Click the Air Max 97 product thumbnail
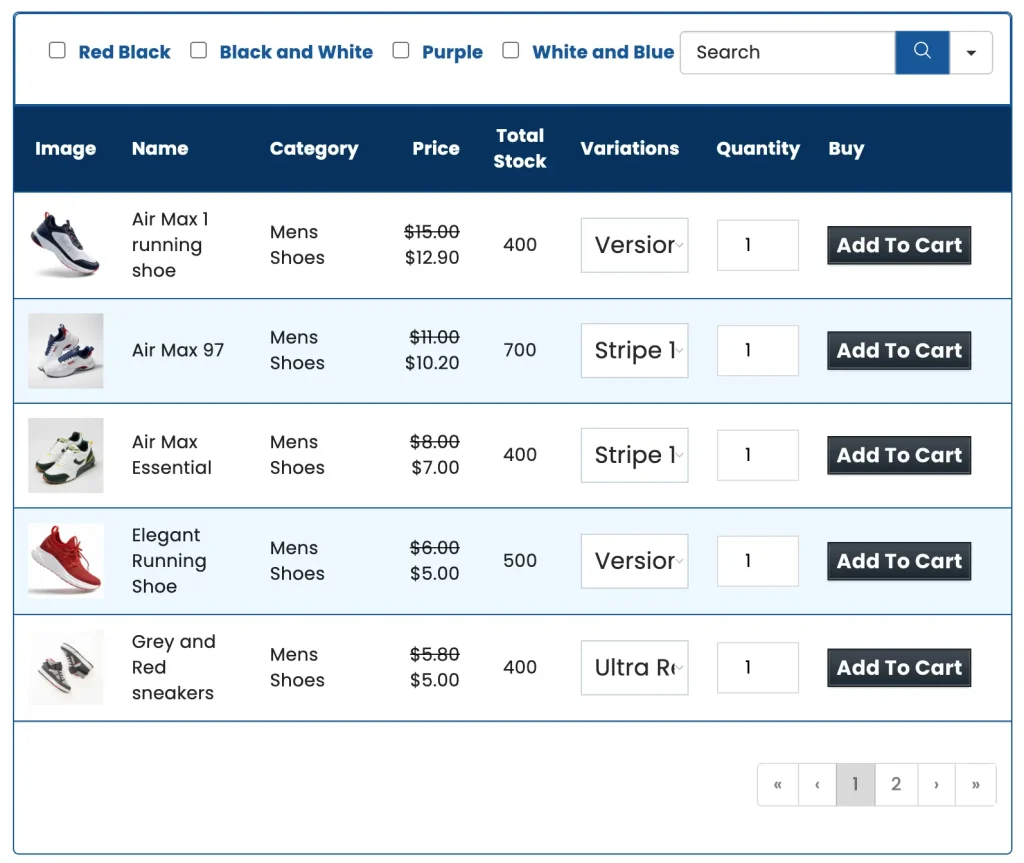The height and width of the screenshot is (863, 1024). point(65,350)
